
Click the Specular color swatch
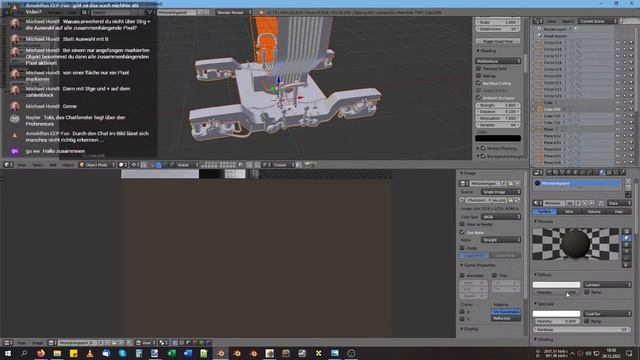click(x=556, y=313)
